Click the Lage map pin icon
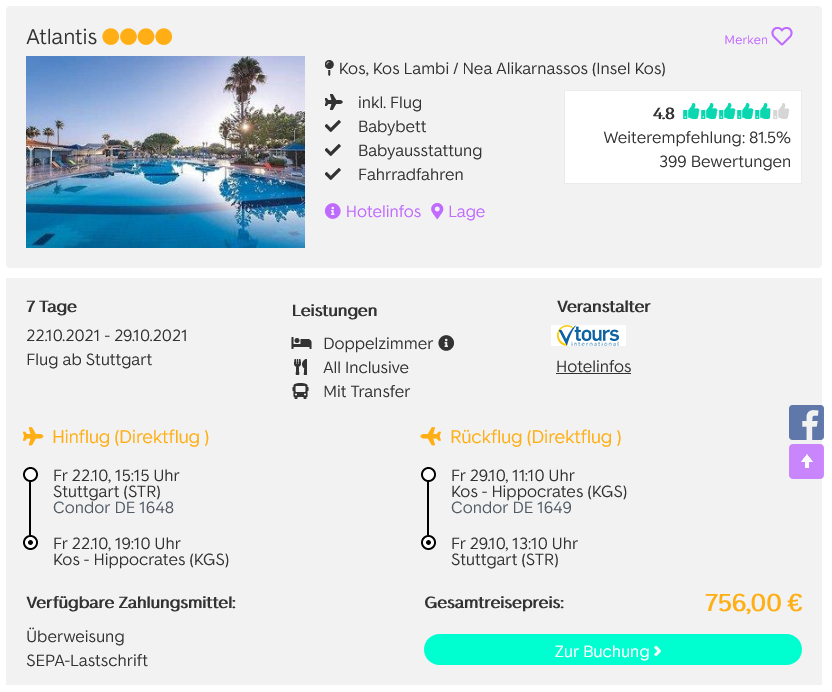 pyautogui.click(x=437, y=211)
